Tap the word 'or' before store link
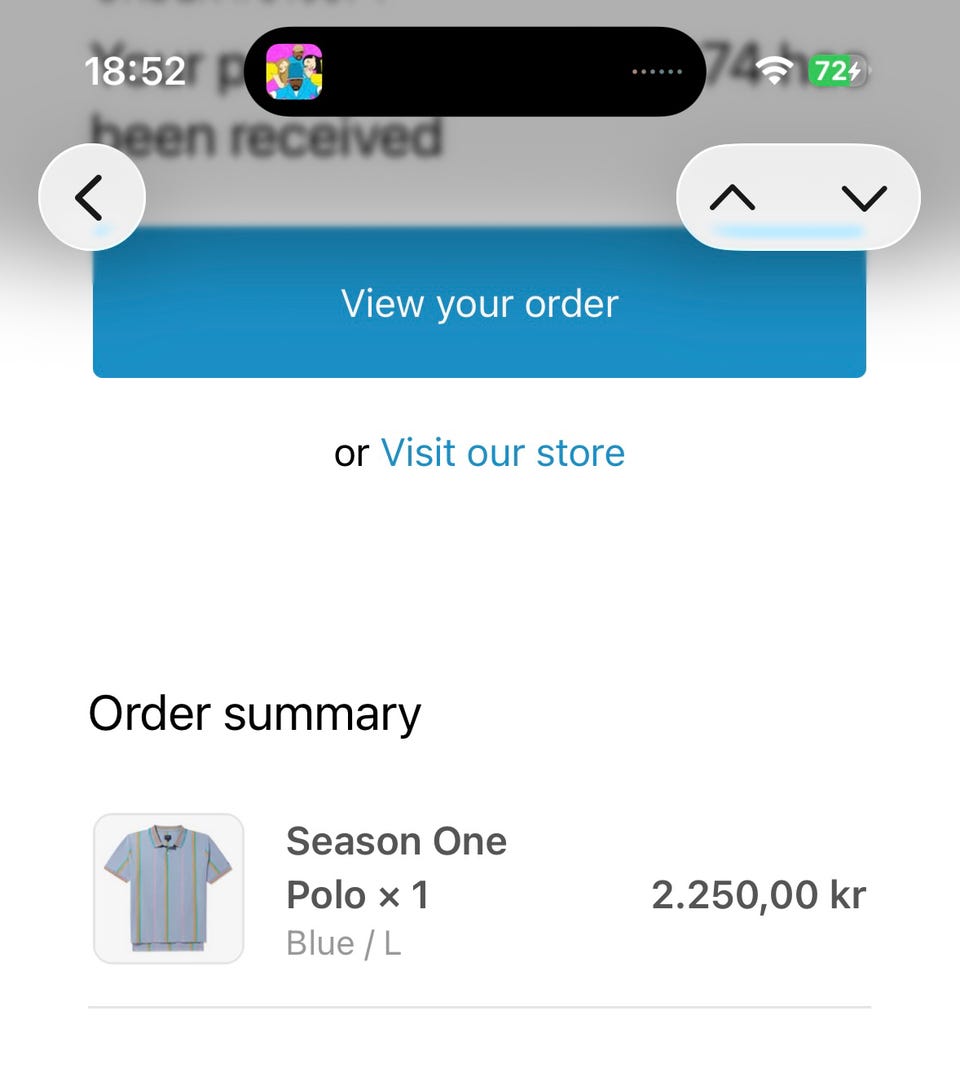This screenshot has height=1072, width=960. click(351, 455)
